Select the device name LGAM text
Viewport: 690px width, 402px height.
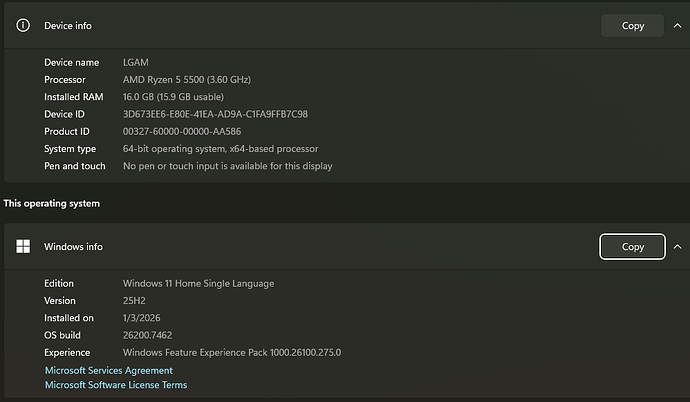click(x=136, y=62)
